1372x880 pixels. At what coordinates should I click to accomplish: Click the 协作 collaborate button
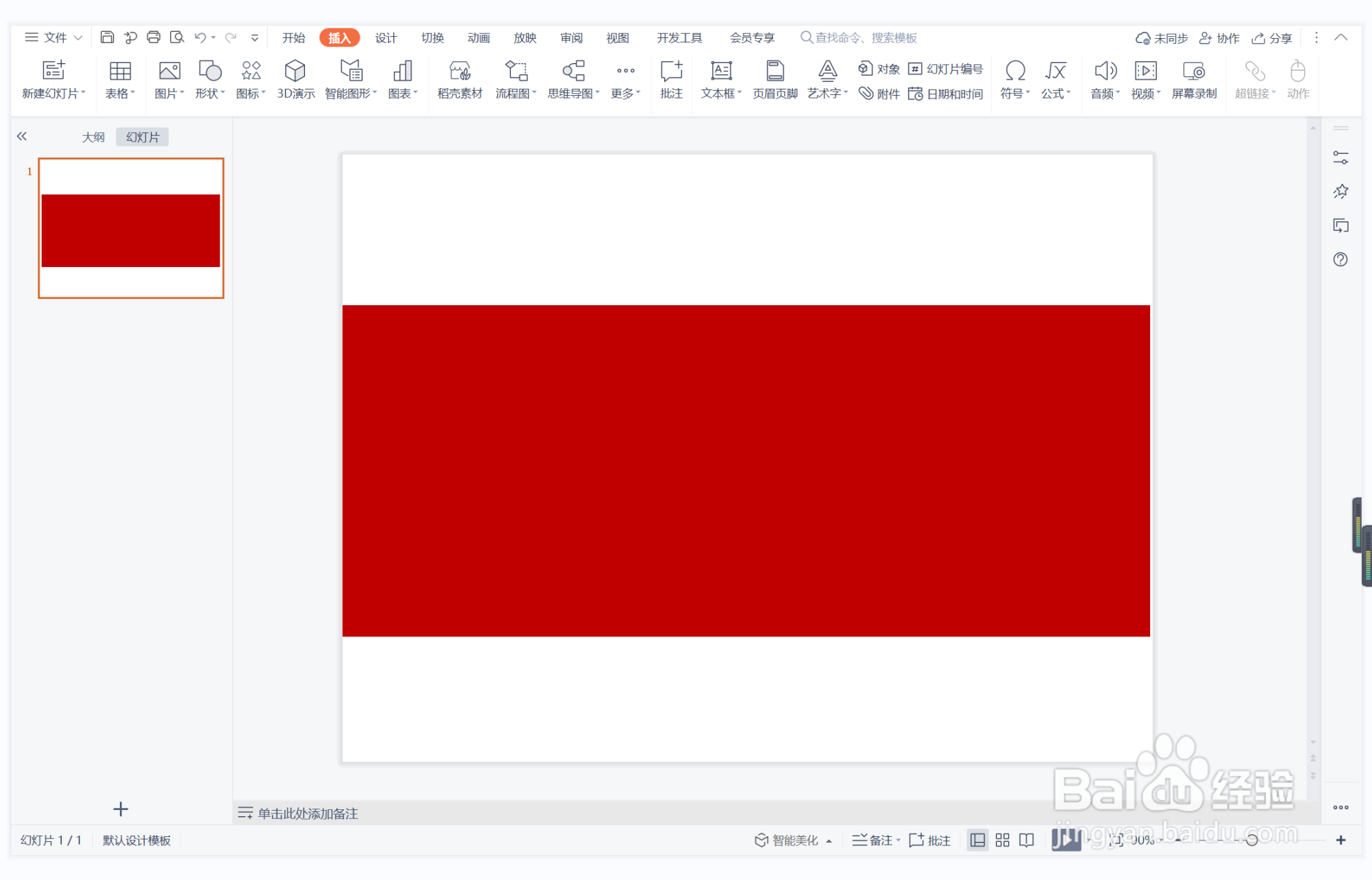click(1219, 38)
